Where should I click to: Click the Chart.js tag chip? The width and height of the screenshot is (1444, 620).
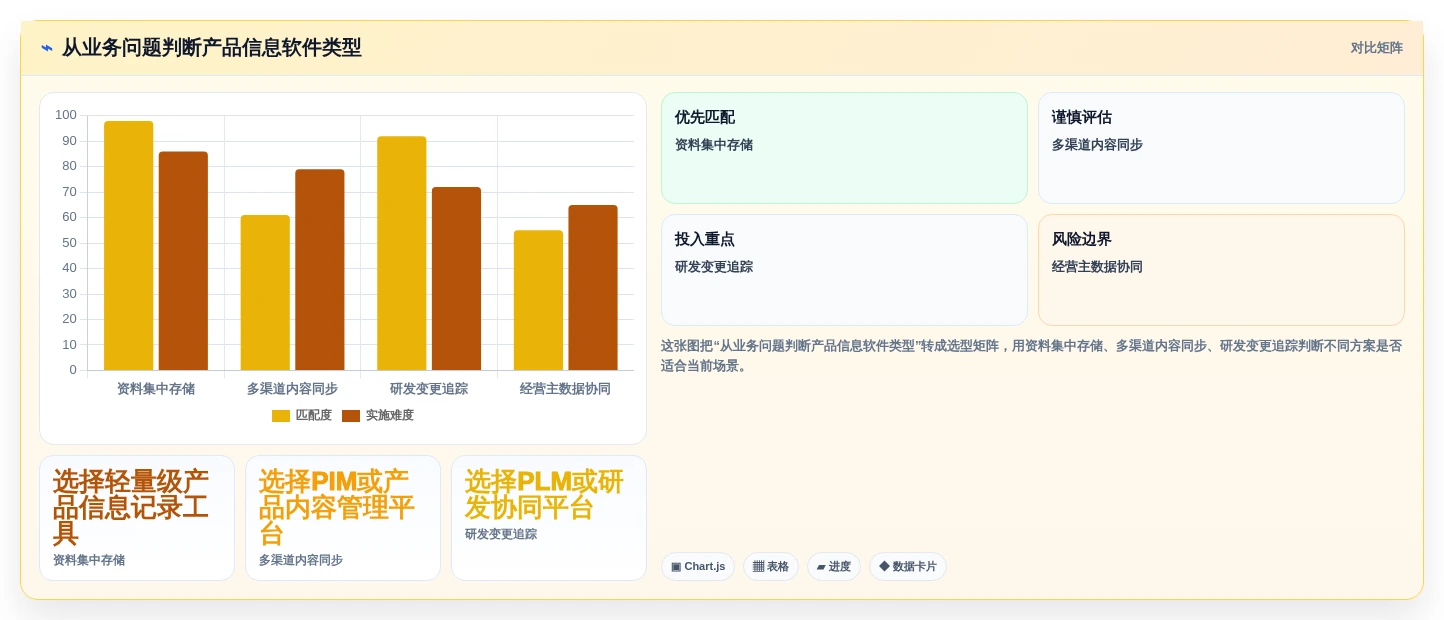[x=698, y=567]
